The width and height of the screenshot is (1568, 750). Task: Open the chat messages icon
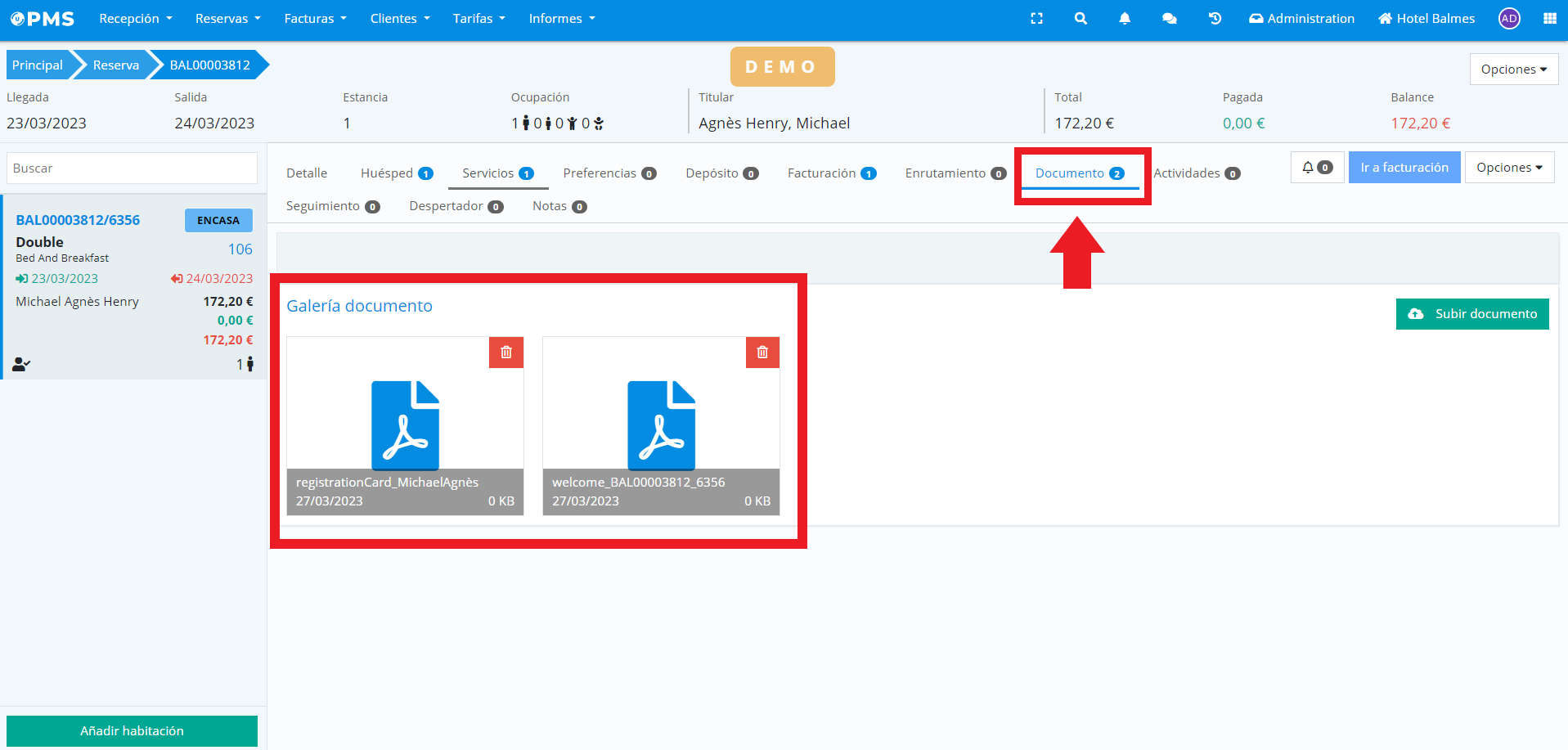pyautogui.click(x=1170, y=18)
